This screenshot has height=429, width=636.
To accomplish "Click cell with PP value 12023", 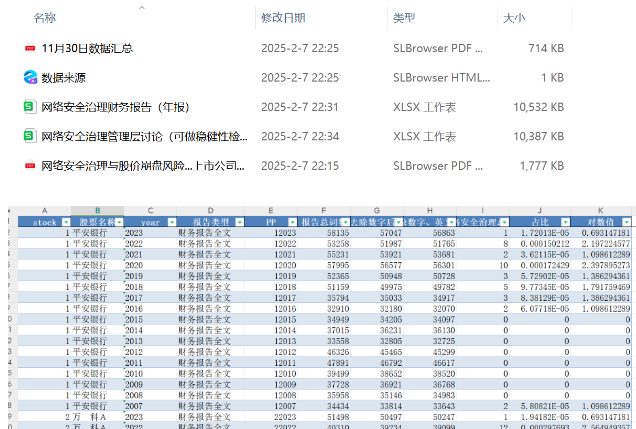I will [271, 233].
